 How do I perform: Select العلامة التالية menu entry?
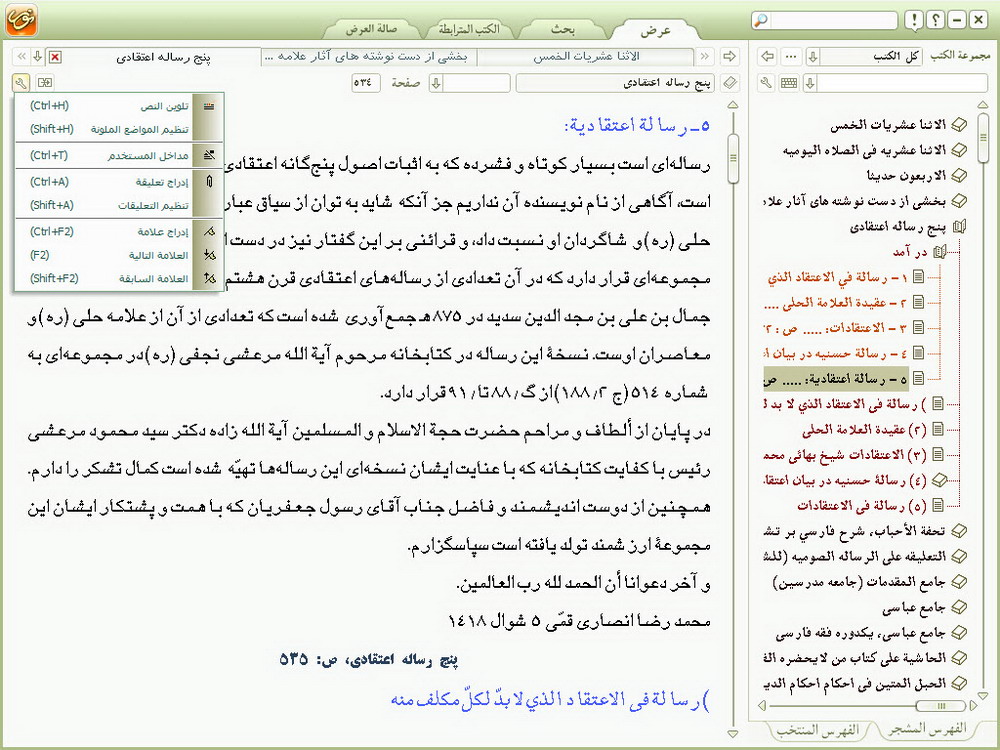tap(119, 256)
